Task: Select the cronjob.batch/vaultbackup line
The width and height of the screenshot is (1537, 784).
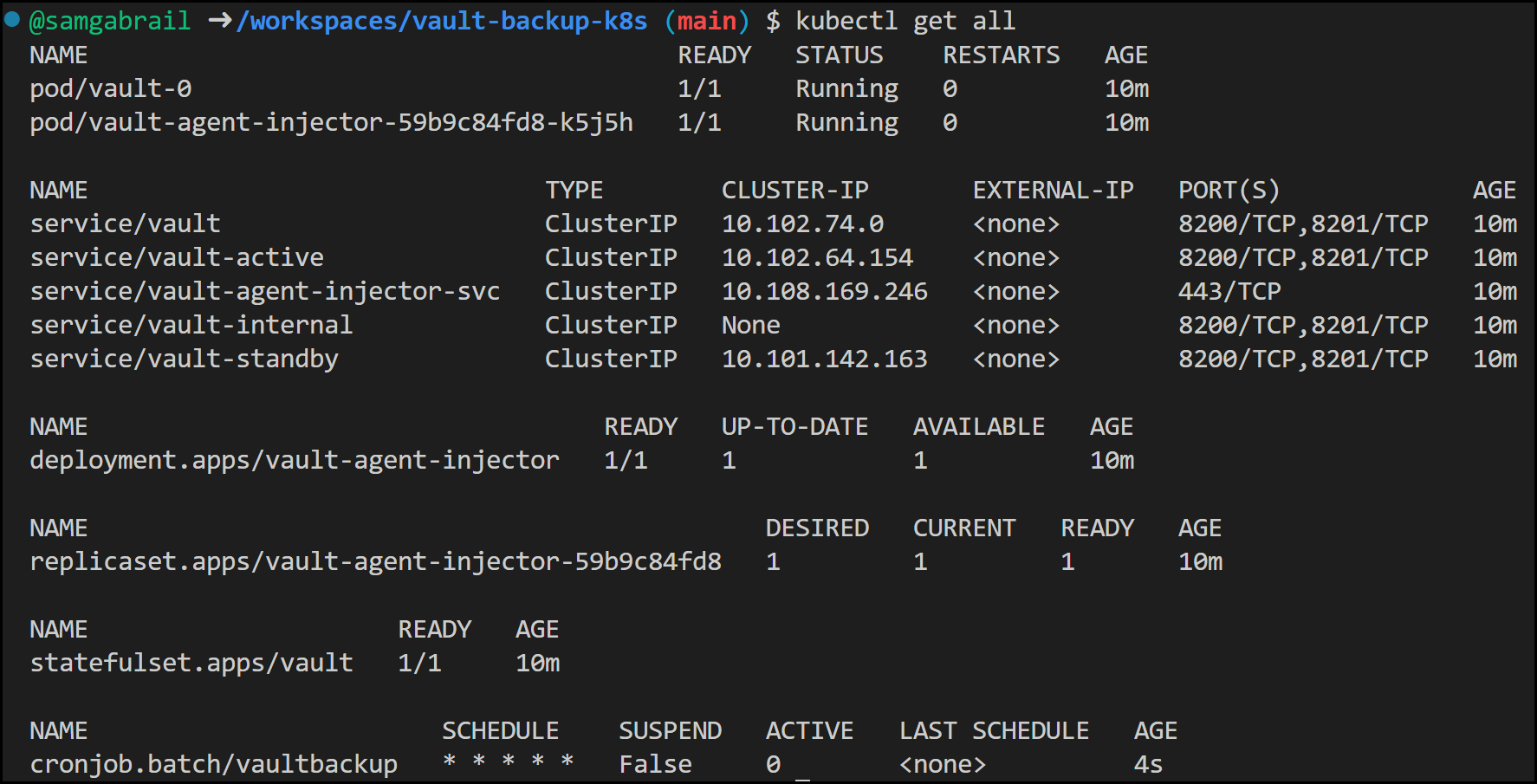Action: click(x=214, y=764)
